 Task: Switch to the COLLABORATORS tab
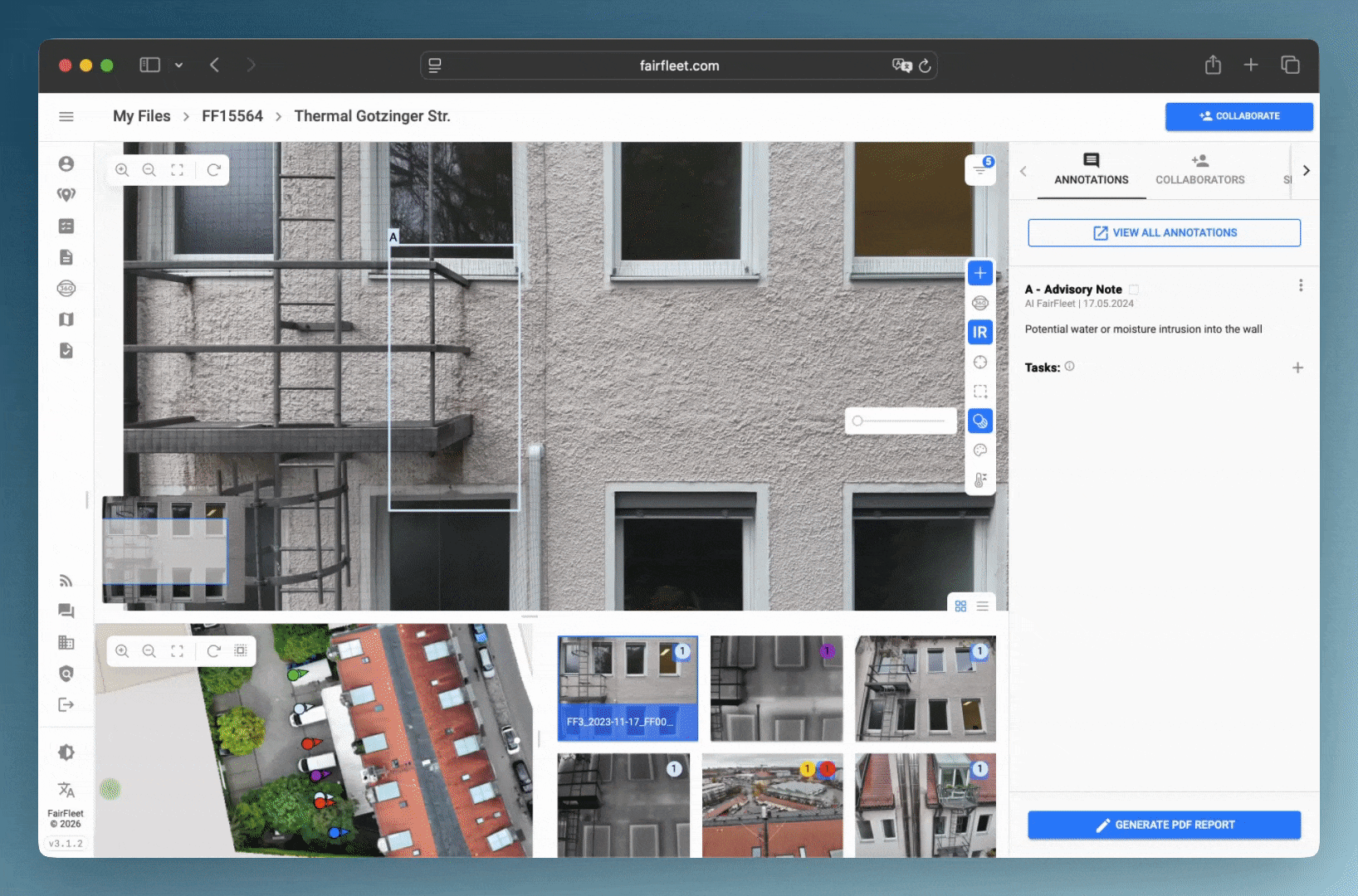(x=1199, y=171)
